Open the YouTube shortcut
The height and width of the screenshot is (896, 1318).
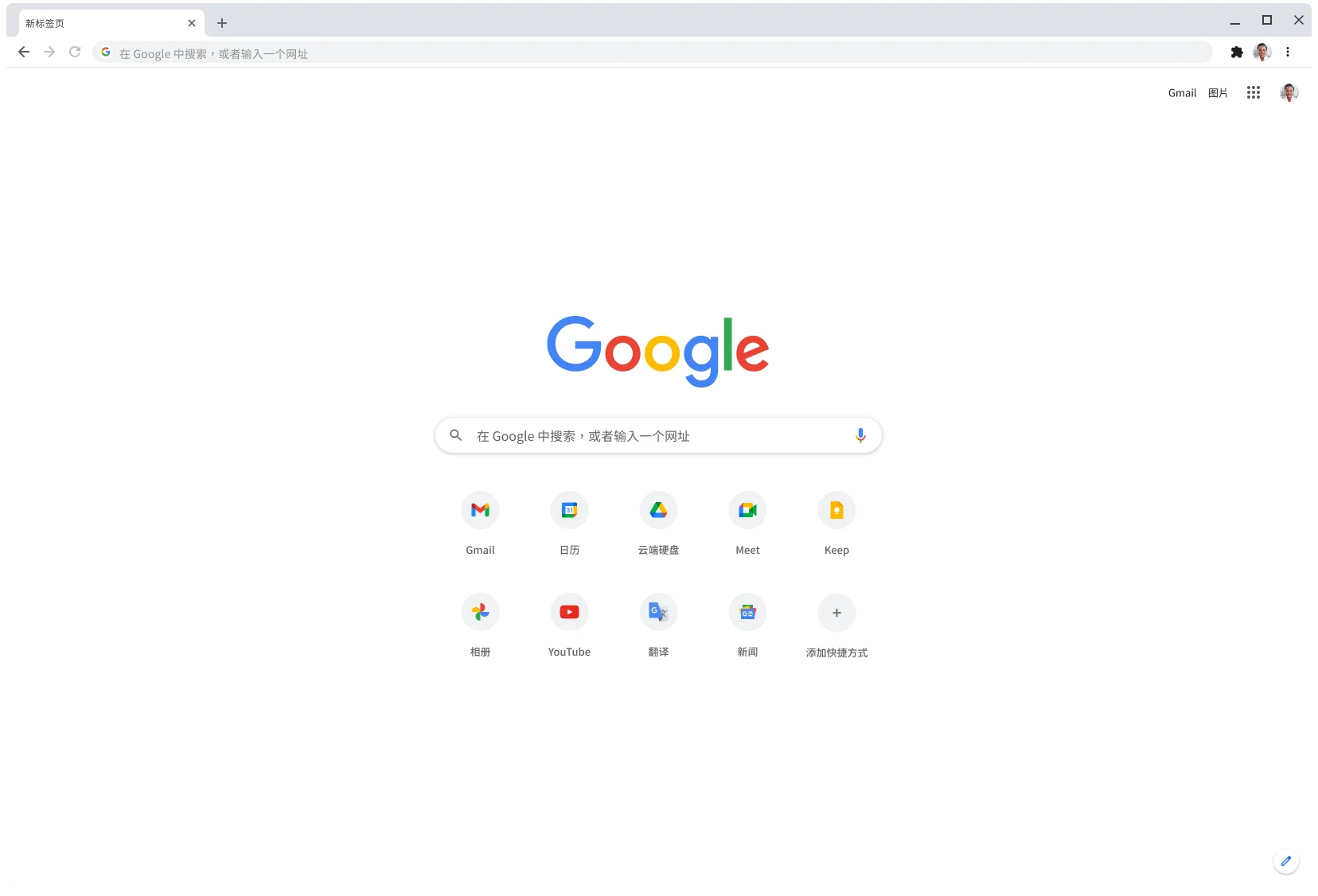(x=569, y=612)
